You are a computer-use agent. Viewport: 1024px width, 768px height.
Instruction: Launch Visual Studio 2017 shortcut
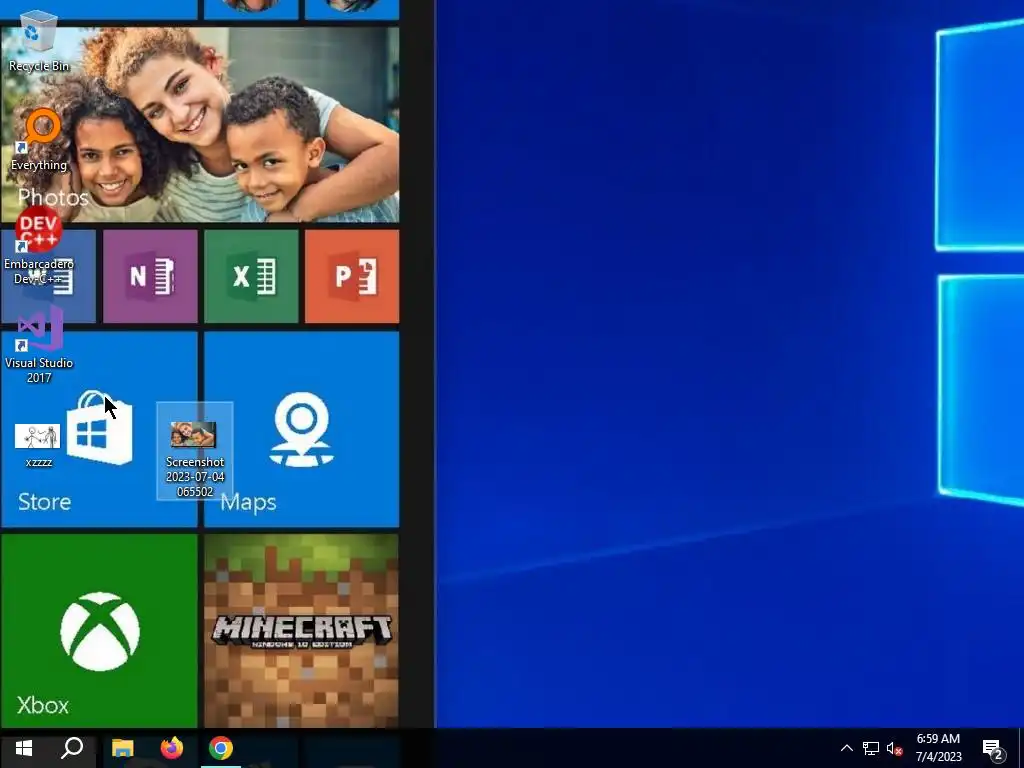tap(39, 345)
